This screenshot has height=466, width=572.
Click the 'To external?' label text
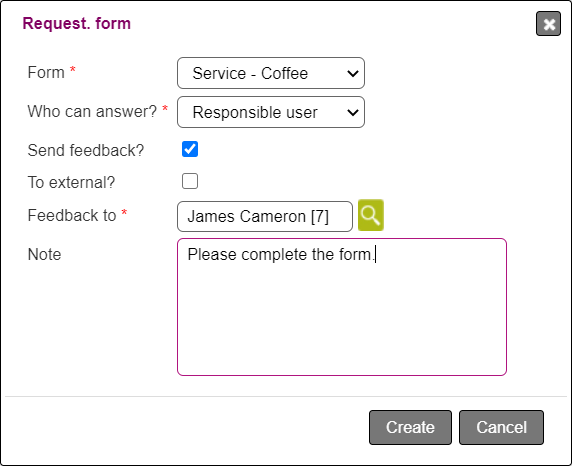click(x=72, y=182)
